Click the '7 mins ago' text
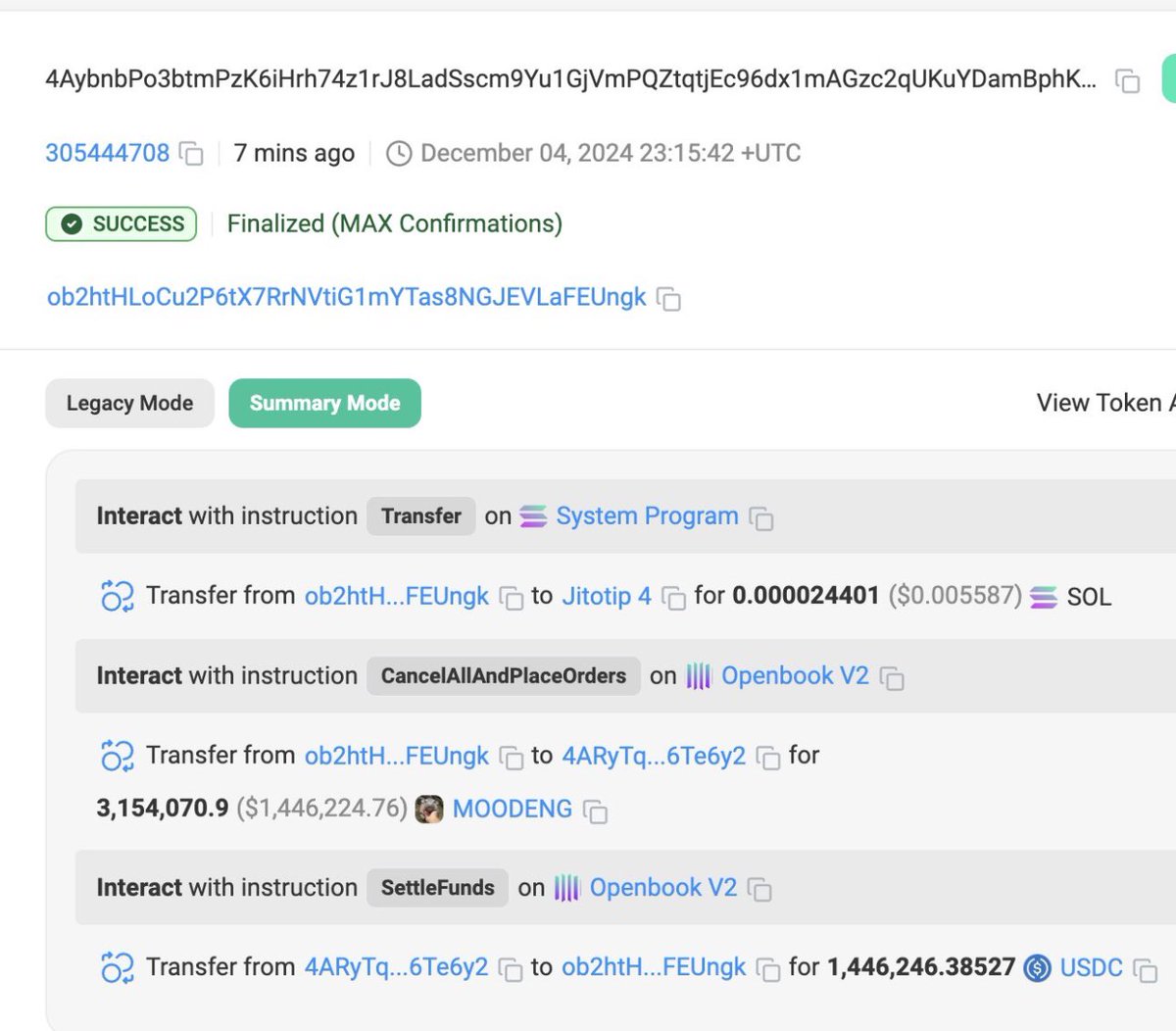The height and width of the screenshot is (1031, 1176). click(x=294, y=153)
